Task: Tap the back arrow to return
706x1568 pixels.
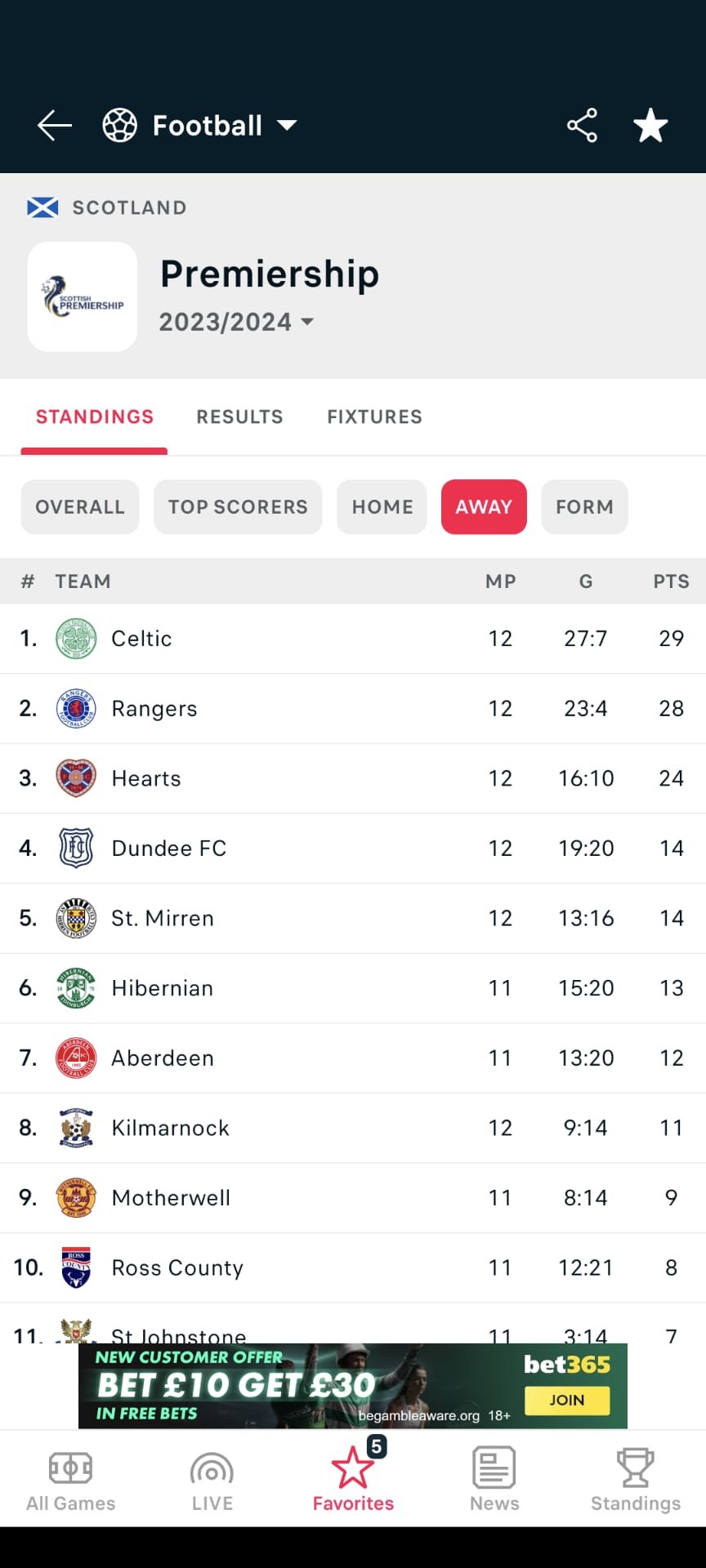Action: pyautogui.click(x=54, y=124)
